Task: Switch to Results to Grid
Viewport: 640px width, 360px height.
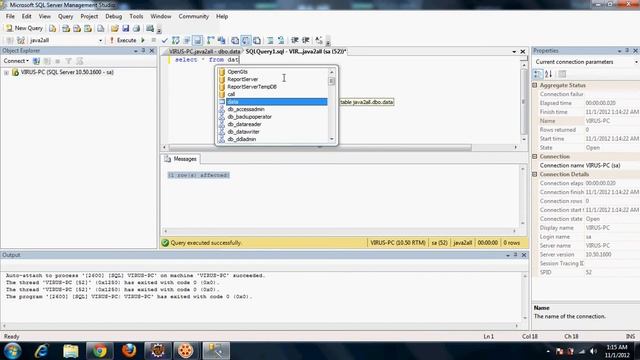Action: [246, 40]
